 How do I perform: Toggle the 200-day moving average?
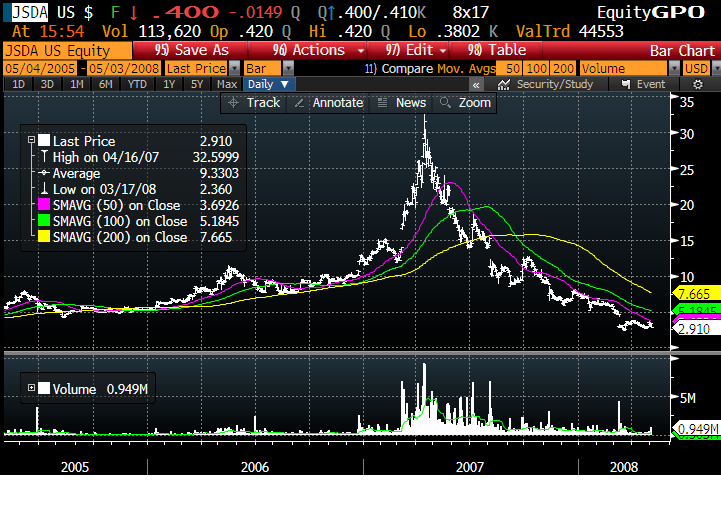pos(563,69)
